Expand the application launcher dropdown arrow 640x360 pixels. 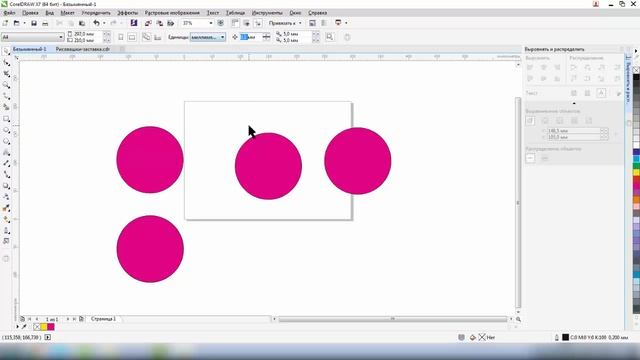click(346, 23)
